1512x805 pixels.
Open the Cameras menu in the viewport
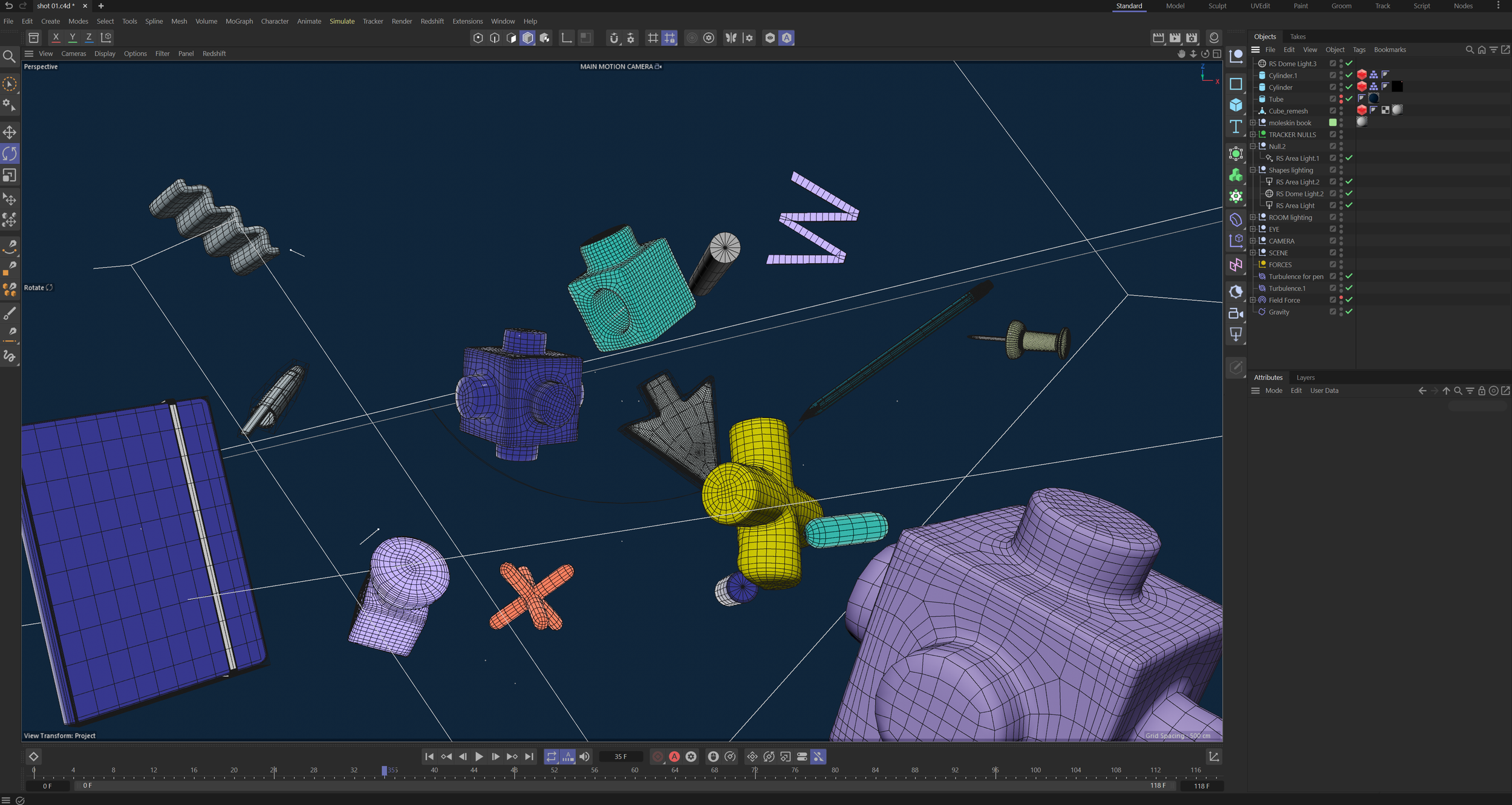pyautogui.click(x=73, y=53)
